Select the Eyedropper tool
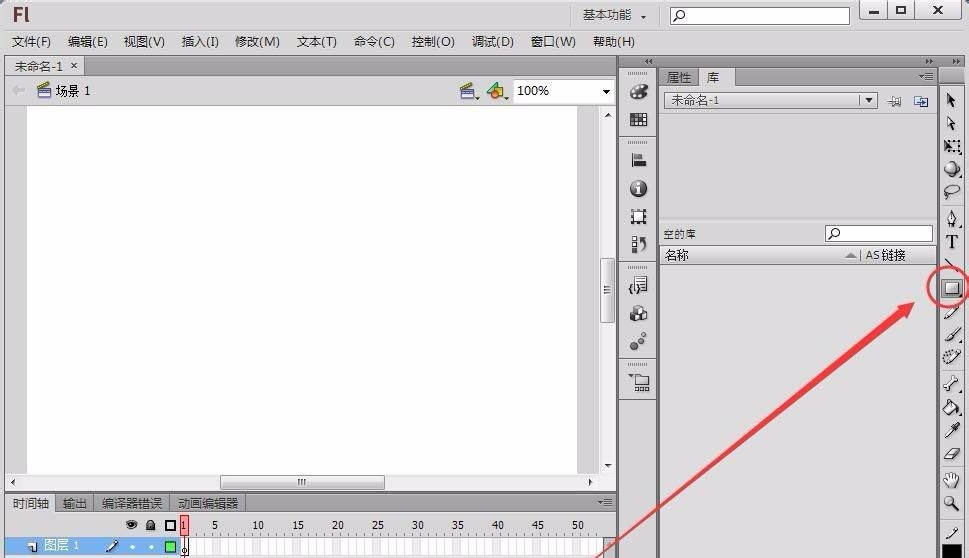 (952, 430)
